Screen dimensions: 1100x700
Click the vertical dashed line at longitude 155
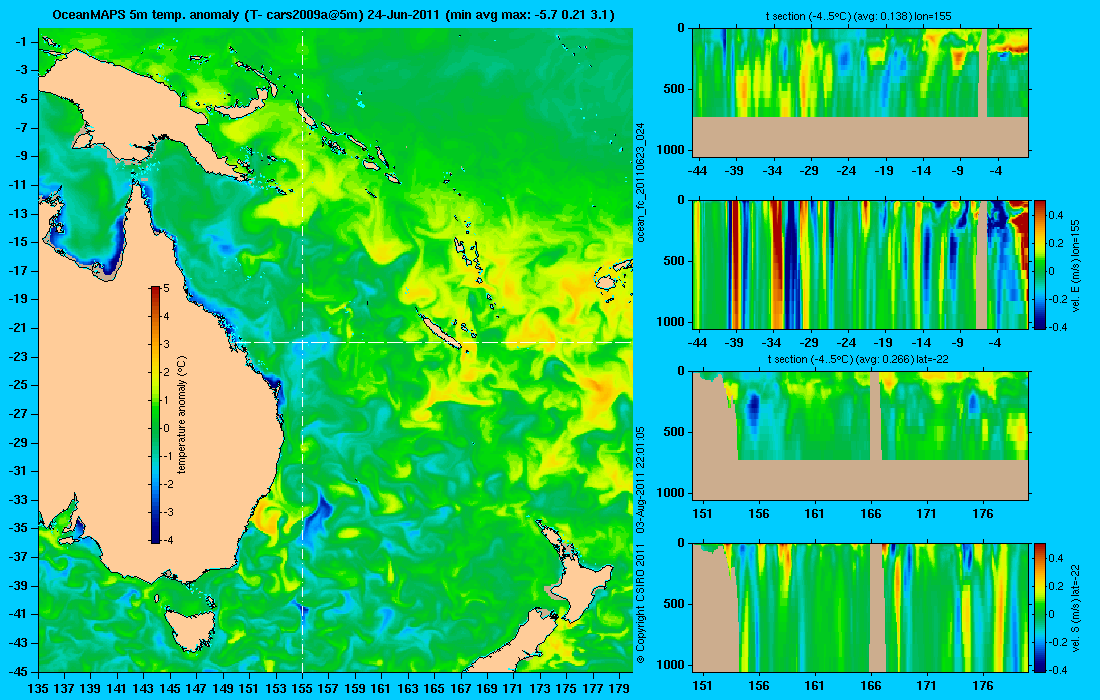[x=302, y=349]
